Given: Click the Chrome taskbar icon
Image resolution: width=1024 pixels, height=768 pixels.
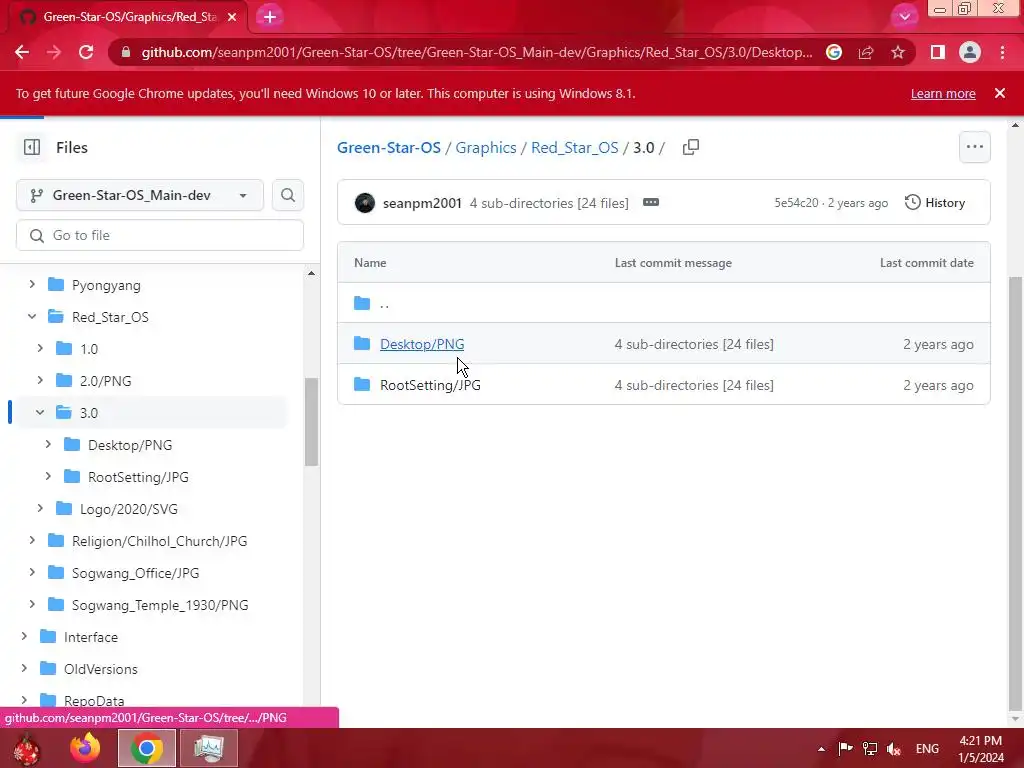Looking at the screenshot, I should (147, 748).
